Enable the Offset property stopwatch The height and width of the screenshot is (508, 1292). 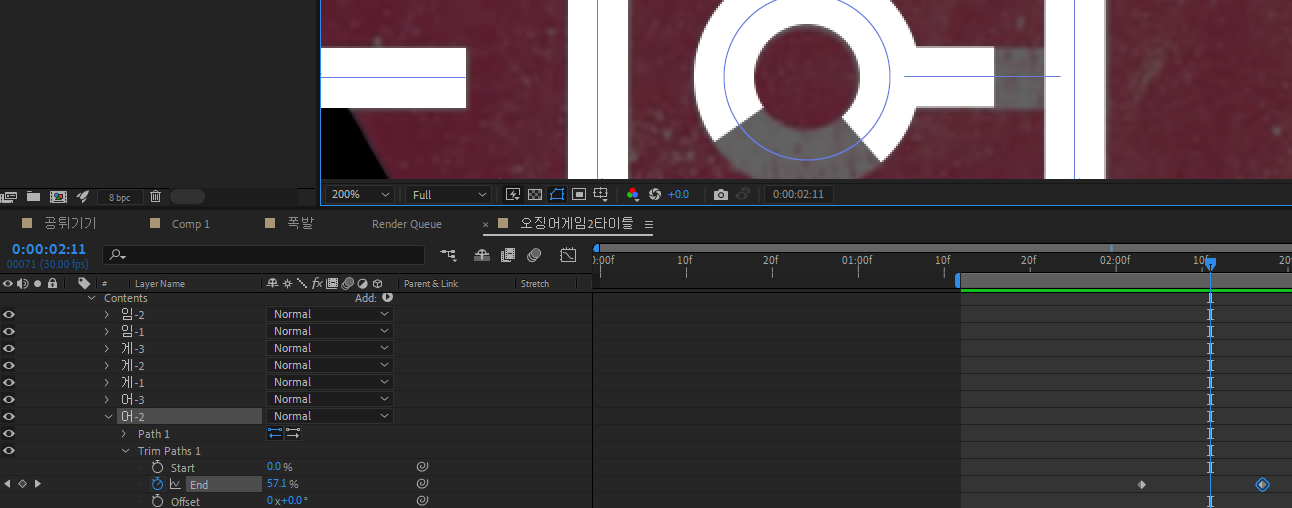pos(157,501)
